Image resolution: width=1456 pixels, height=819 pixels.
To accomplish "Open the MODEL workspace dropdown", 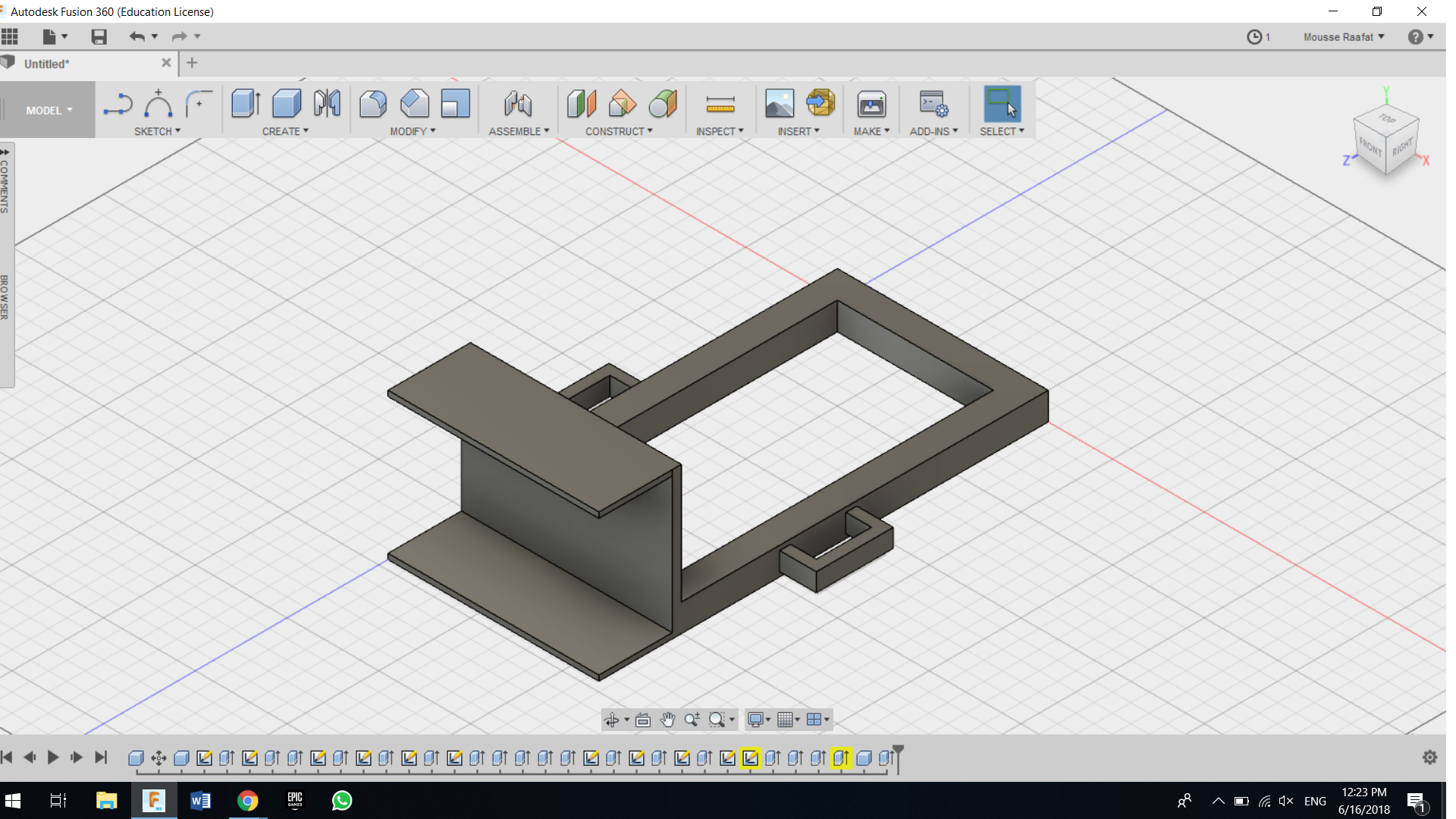I will tap(49, 111).
